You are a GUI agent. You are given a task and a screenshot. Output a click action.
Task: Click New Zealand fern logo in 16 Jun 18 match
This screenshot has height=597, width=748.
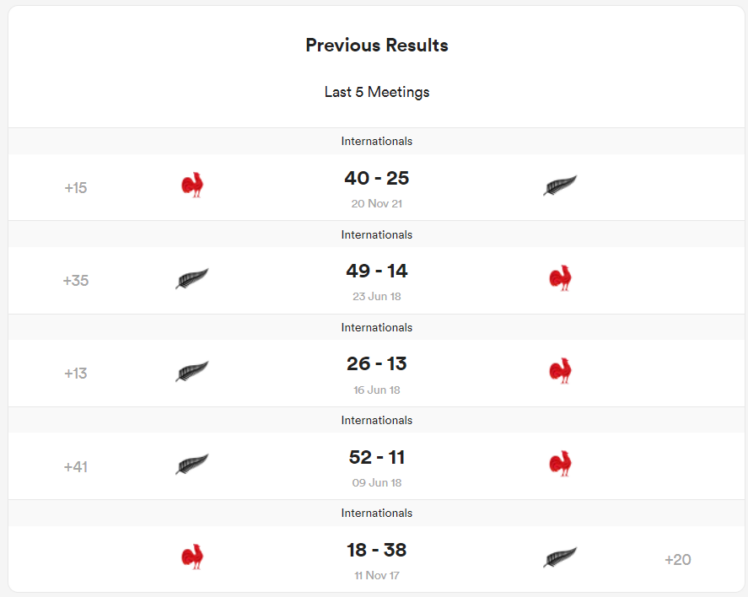[x=192, y=372]
